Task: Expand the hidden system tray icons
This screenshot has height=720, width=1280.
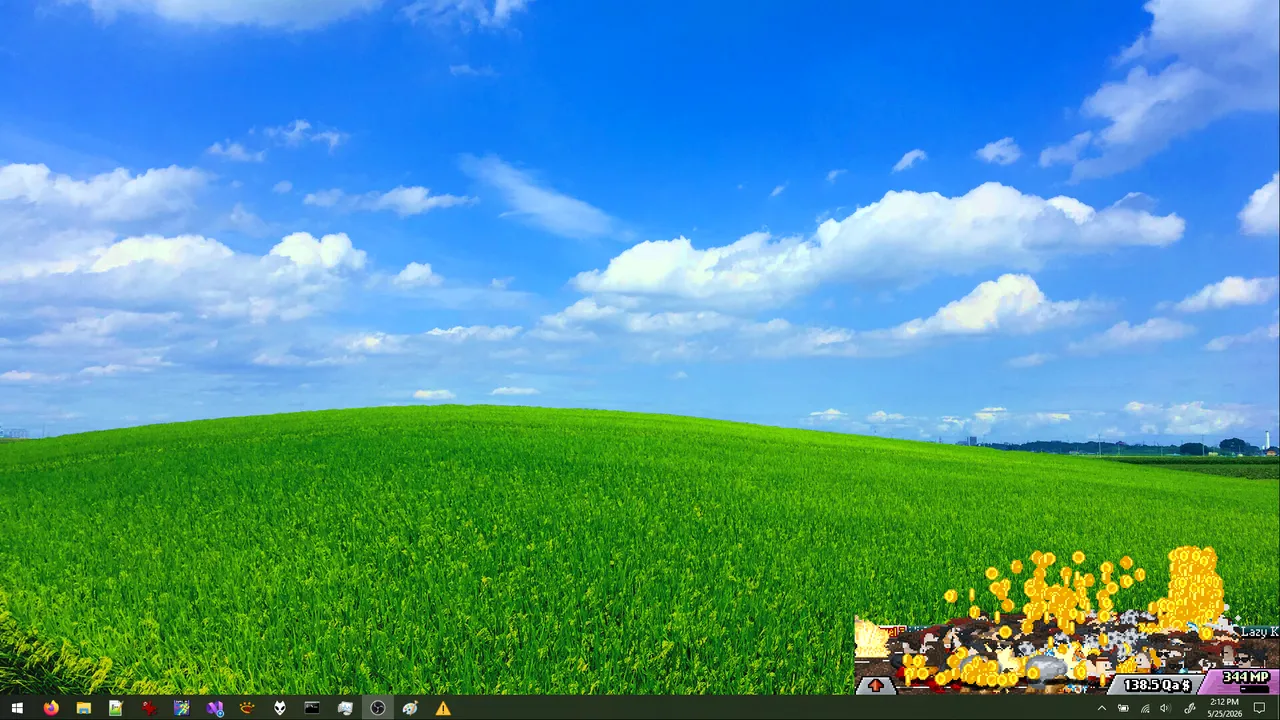Action: pyautogui.click(x=1101, y=708)
